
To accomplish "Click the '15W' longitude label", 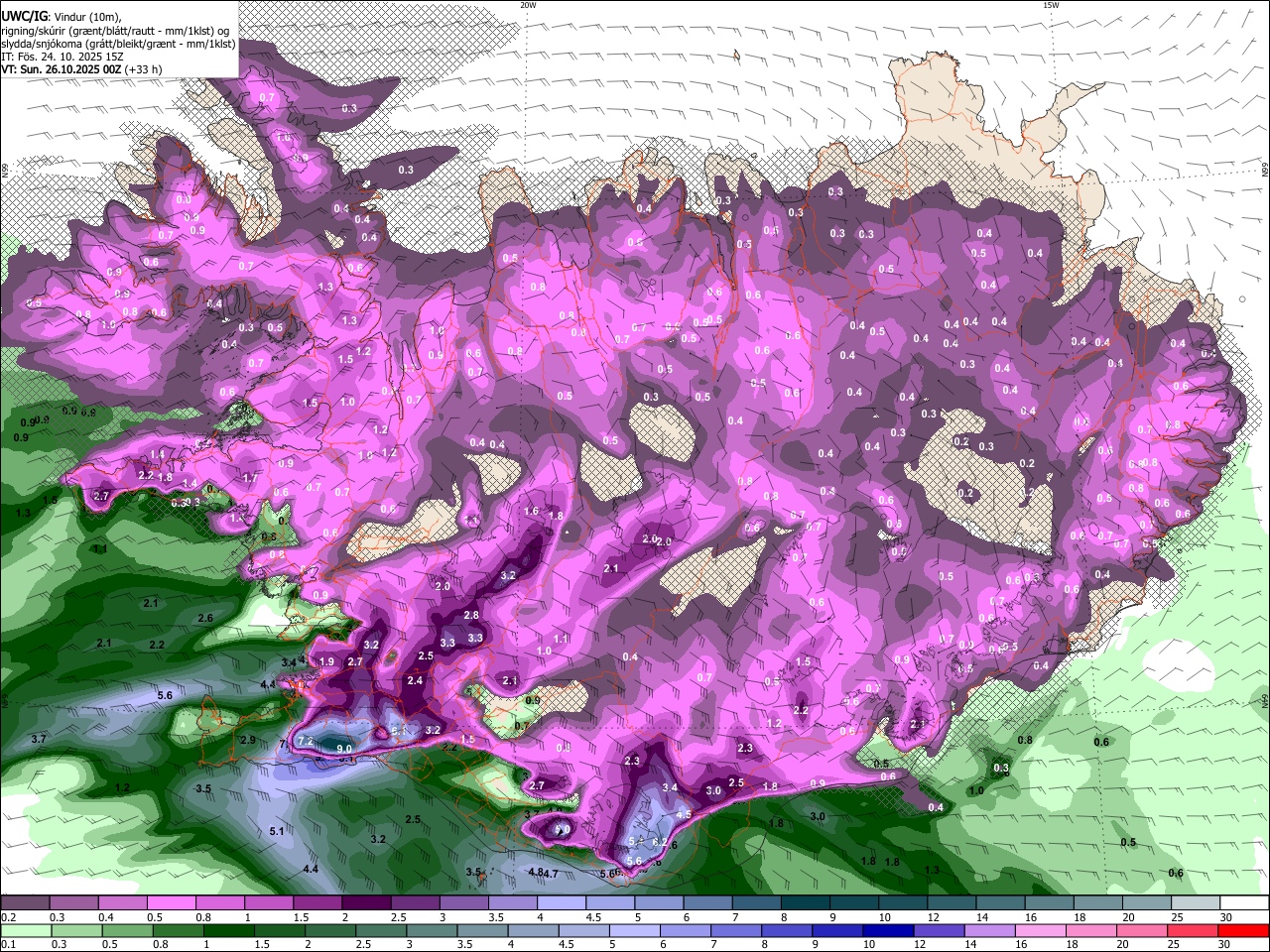I will pos(1051,5).
